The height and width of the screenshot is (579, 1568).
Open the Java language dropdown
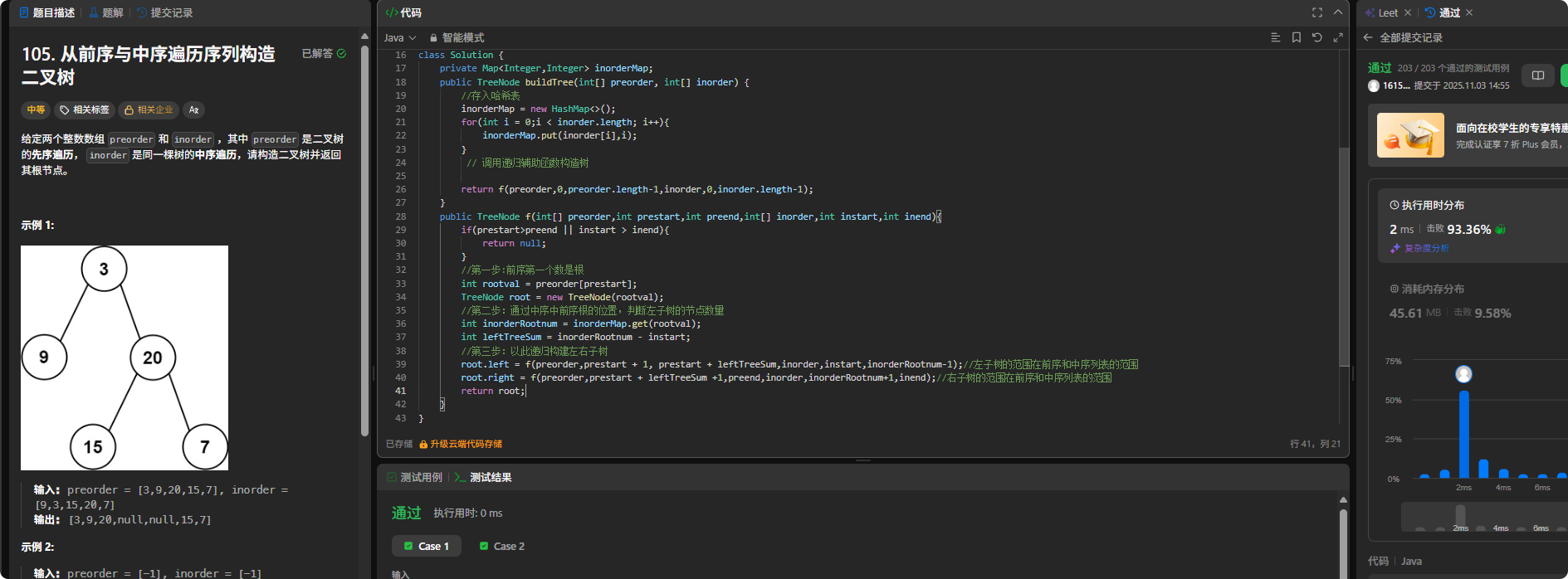click(400, 37)
